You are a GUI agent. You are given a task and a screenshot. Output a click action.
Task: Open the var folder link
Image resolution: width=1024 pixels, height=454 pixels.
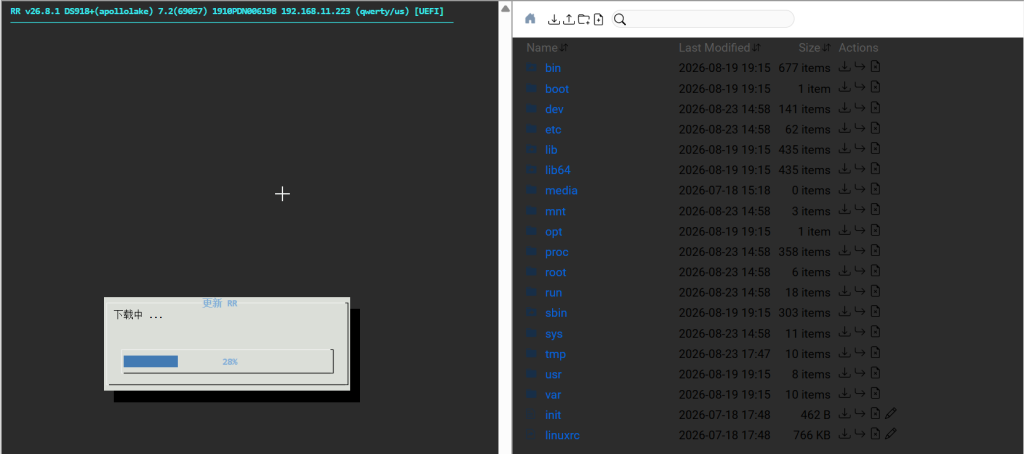coord(552,395)
